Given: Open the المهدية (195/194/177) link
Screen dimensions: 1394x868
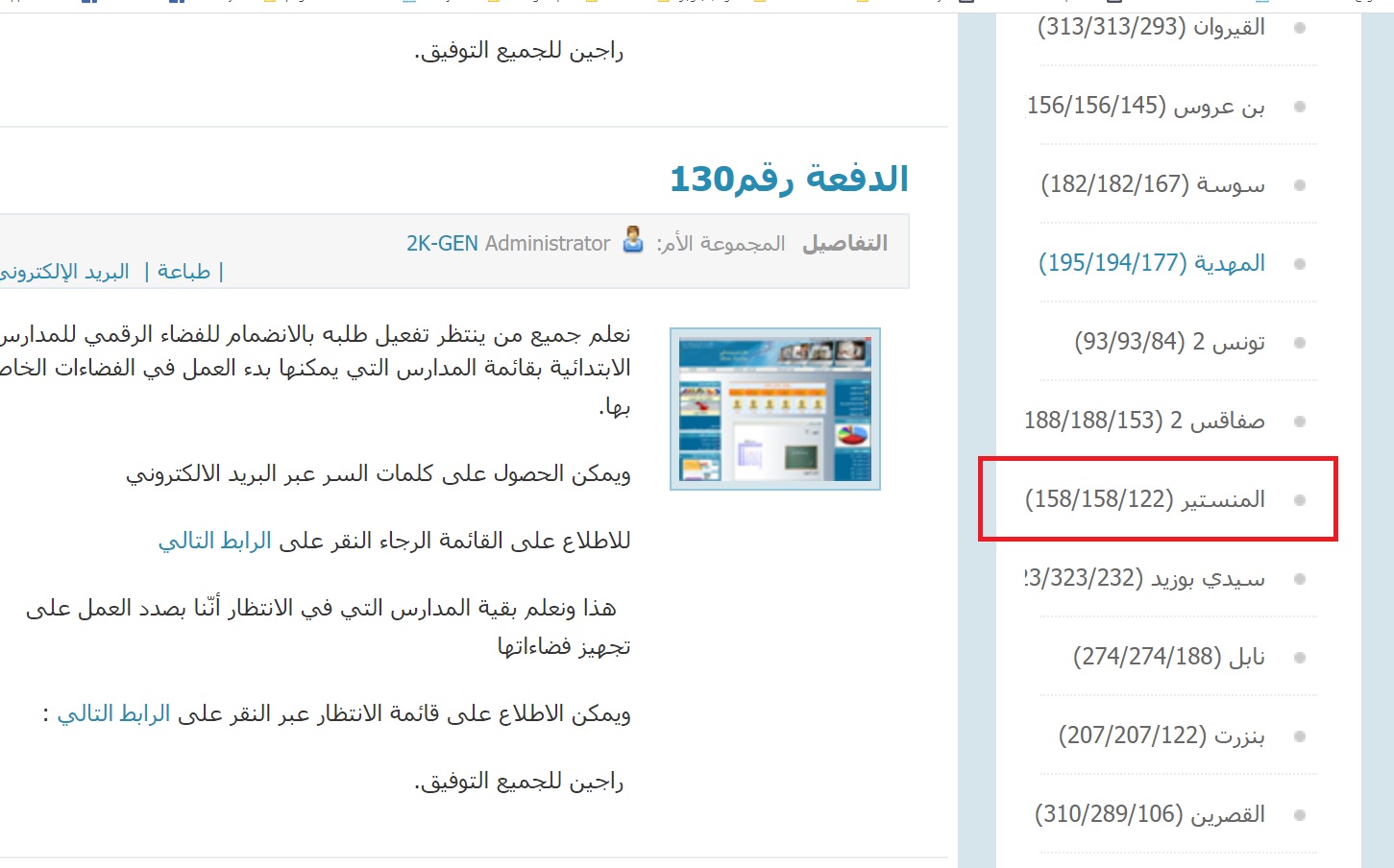Looking at the screenshot, I should [x=1152, y=264].
